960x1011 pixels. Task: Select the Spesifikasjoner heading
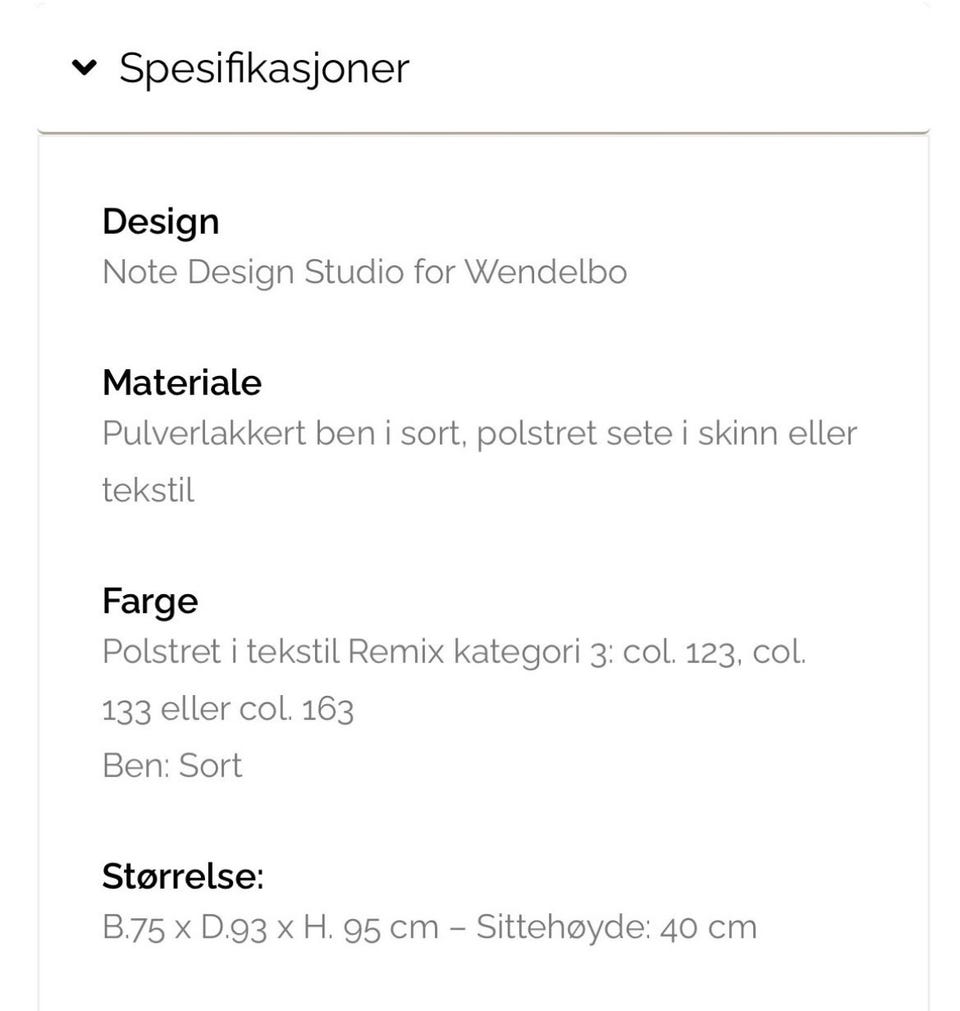pos(263,68)
